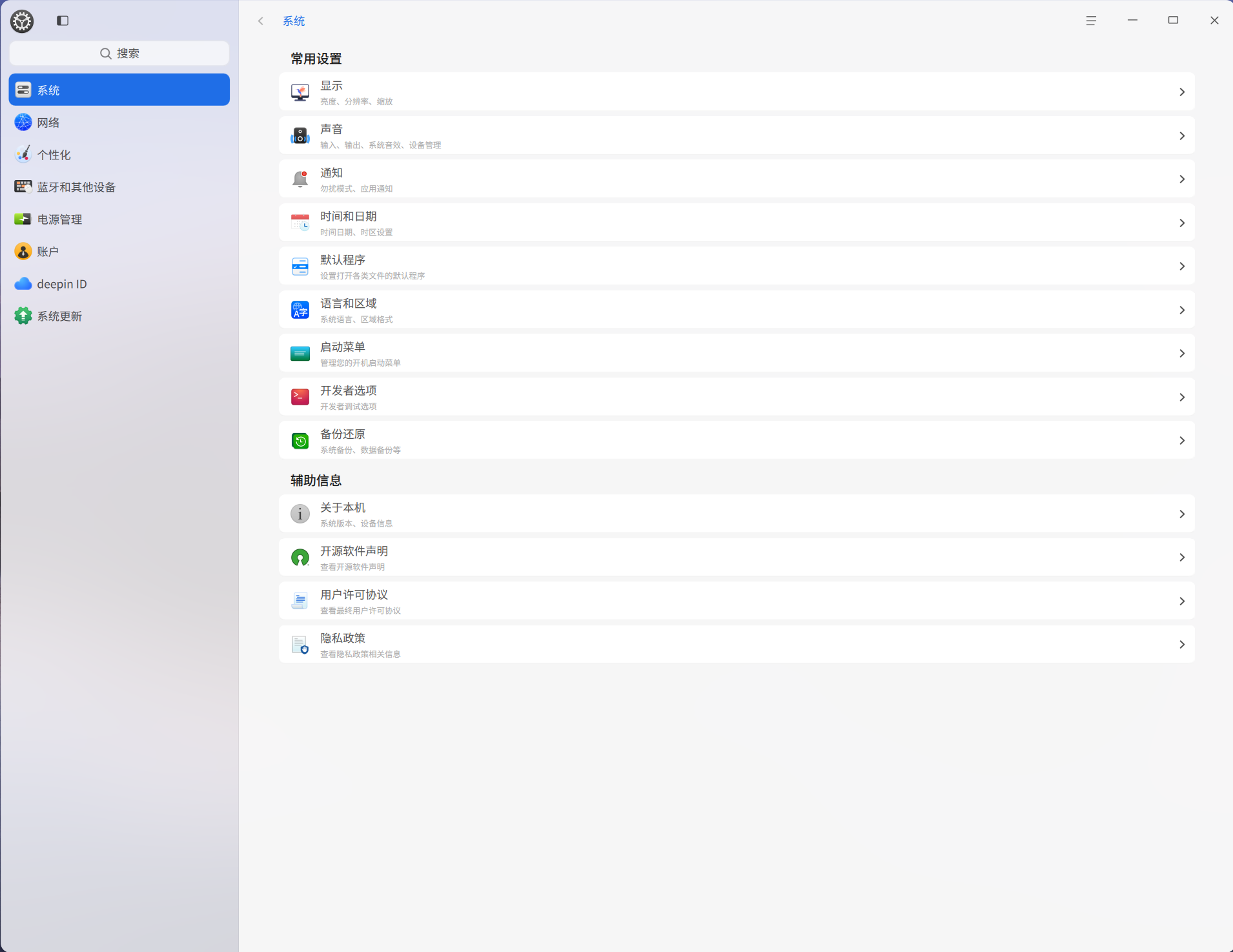Image resolution: width=1233 pixels, height=952 pixels.
Task: Open the 用户许可协议 row
Action: 737,601
